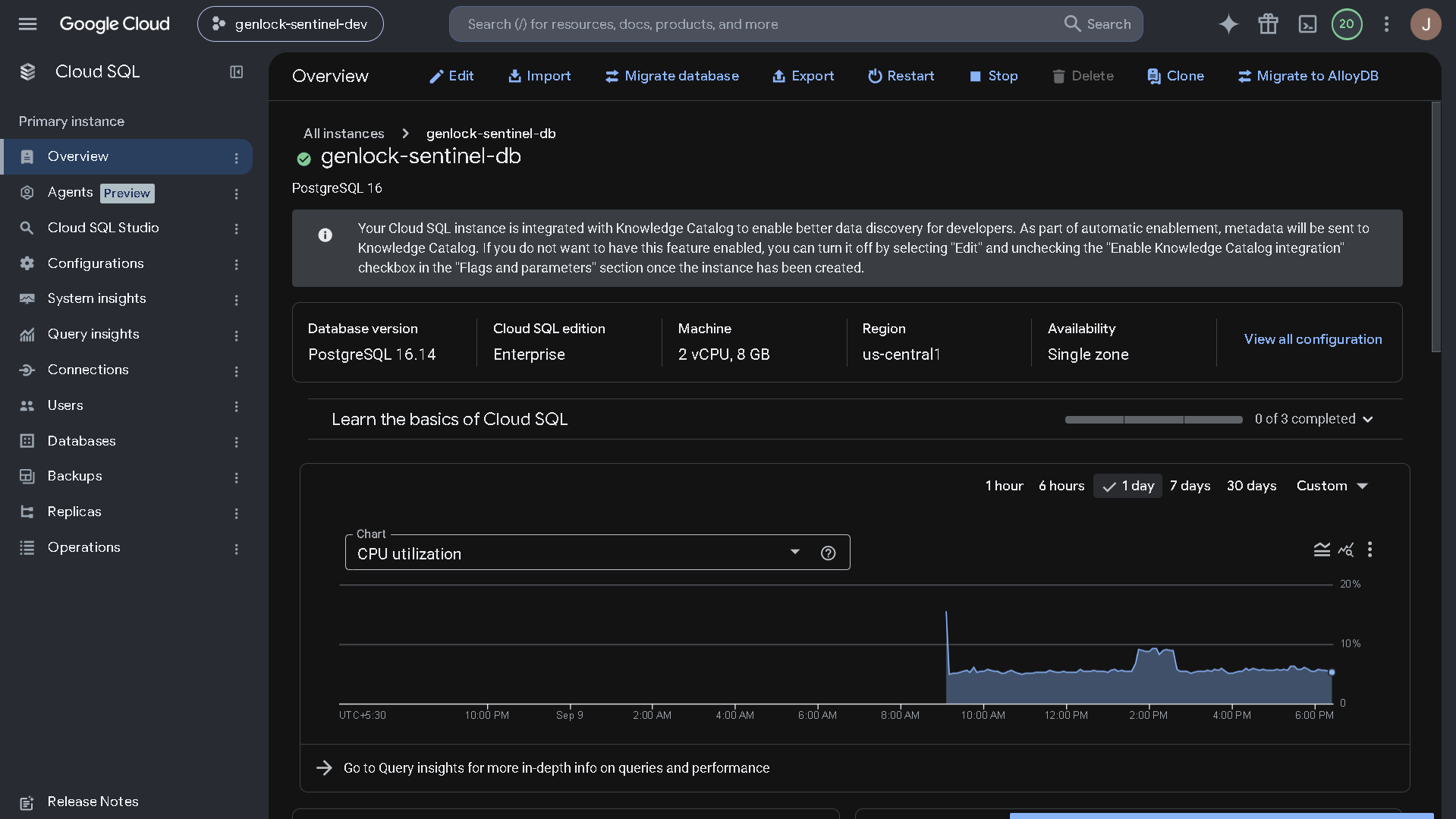Open the top bar three-dot settings menu
The height and width of the screenshot is (819, 1456).
[1386, 24]
